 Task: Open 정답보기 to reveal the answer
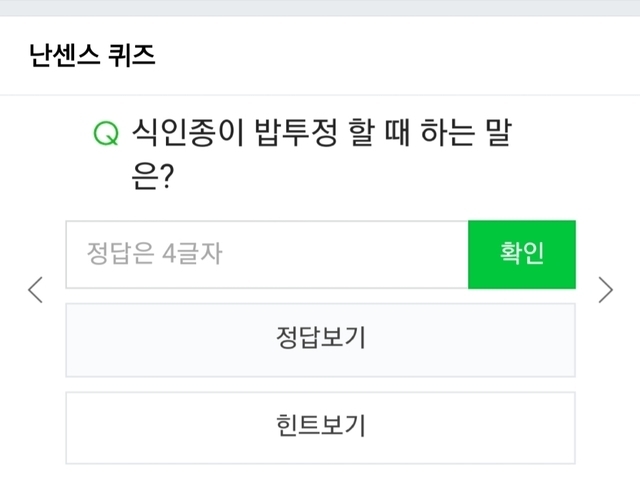[320, 339]
